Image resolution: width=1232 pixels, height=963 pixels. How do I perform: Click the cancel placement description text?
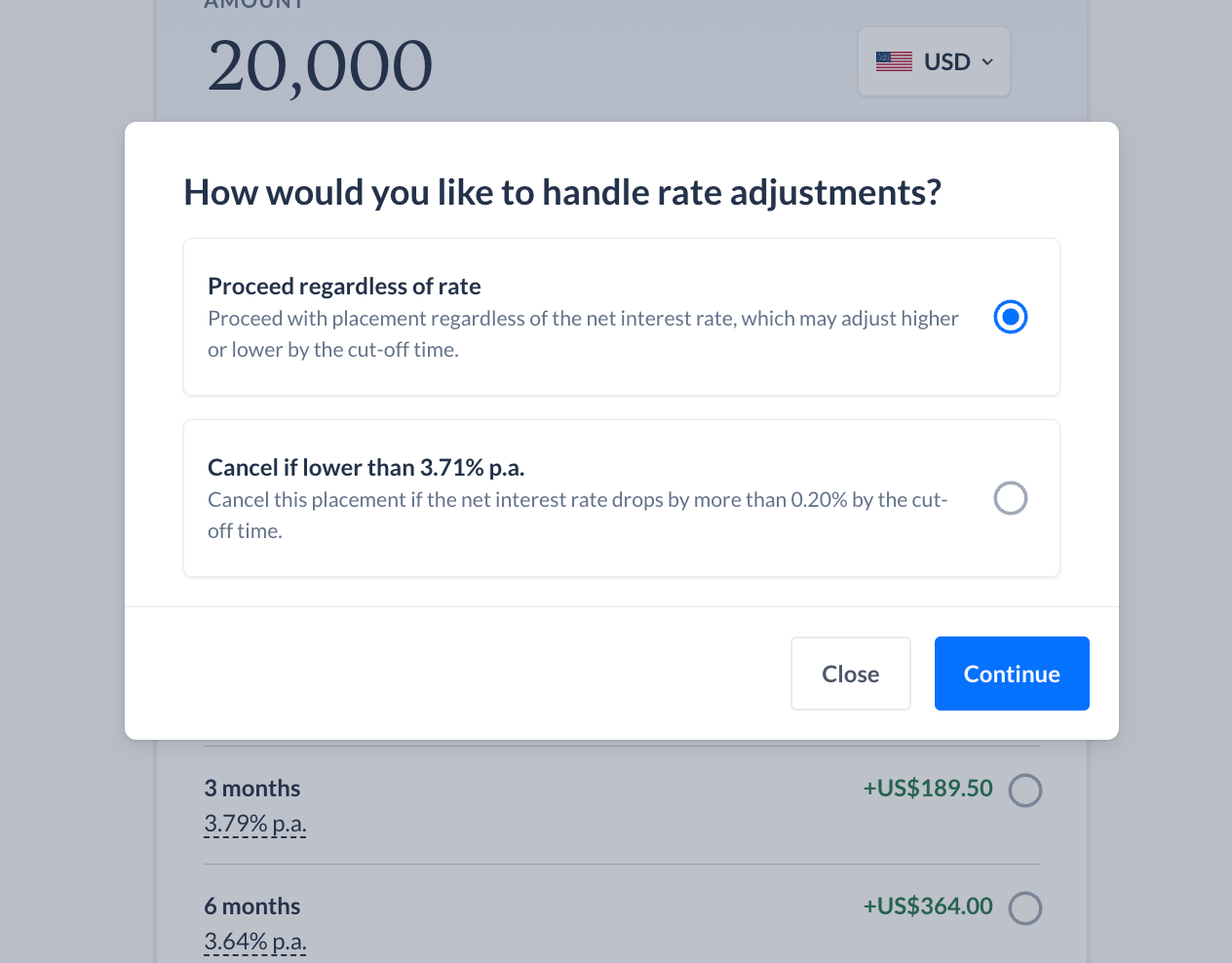point(578,516)
